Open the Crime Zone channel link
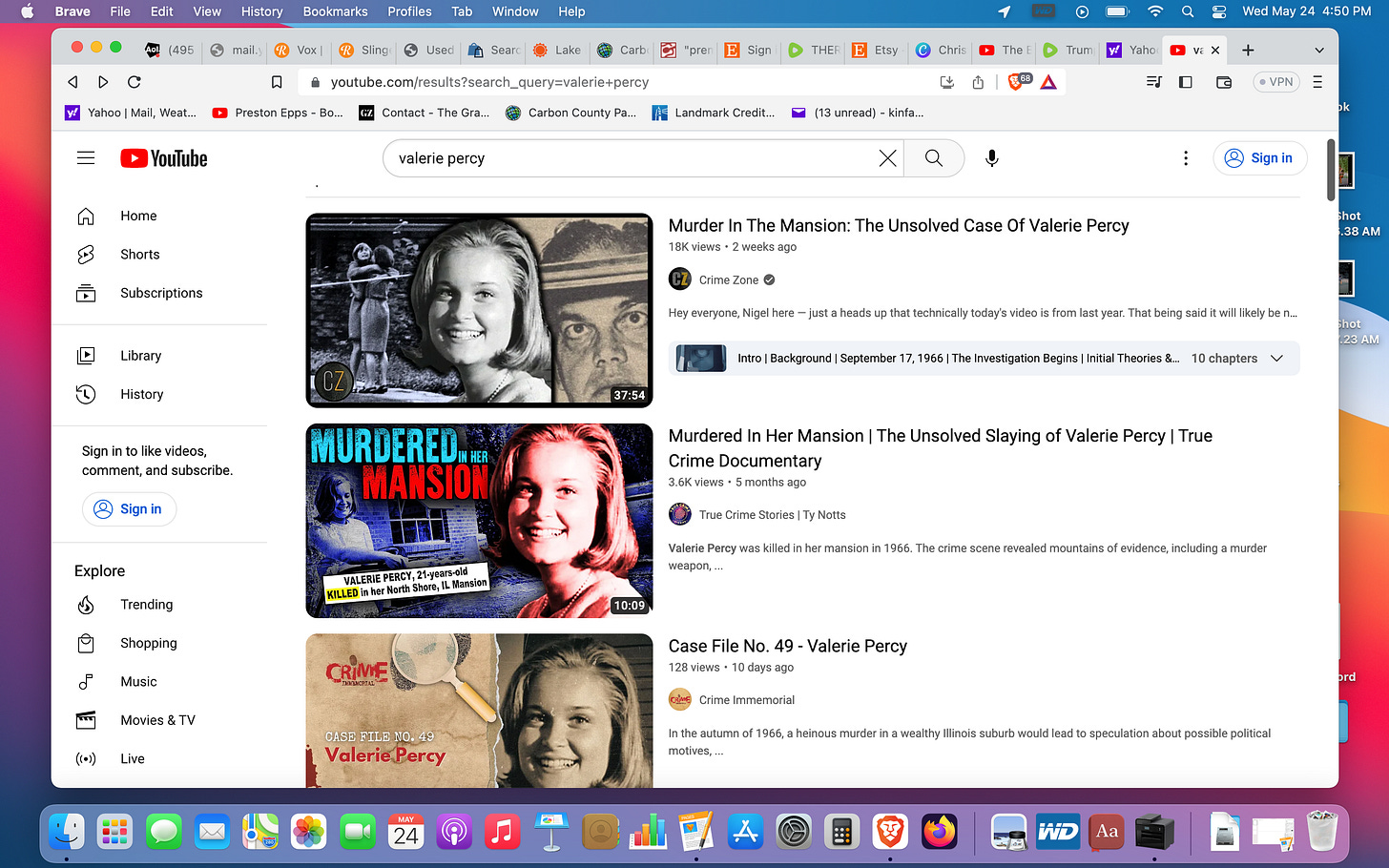The height and width of the screenshot is (868, 1389). (729, 279)
